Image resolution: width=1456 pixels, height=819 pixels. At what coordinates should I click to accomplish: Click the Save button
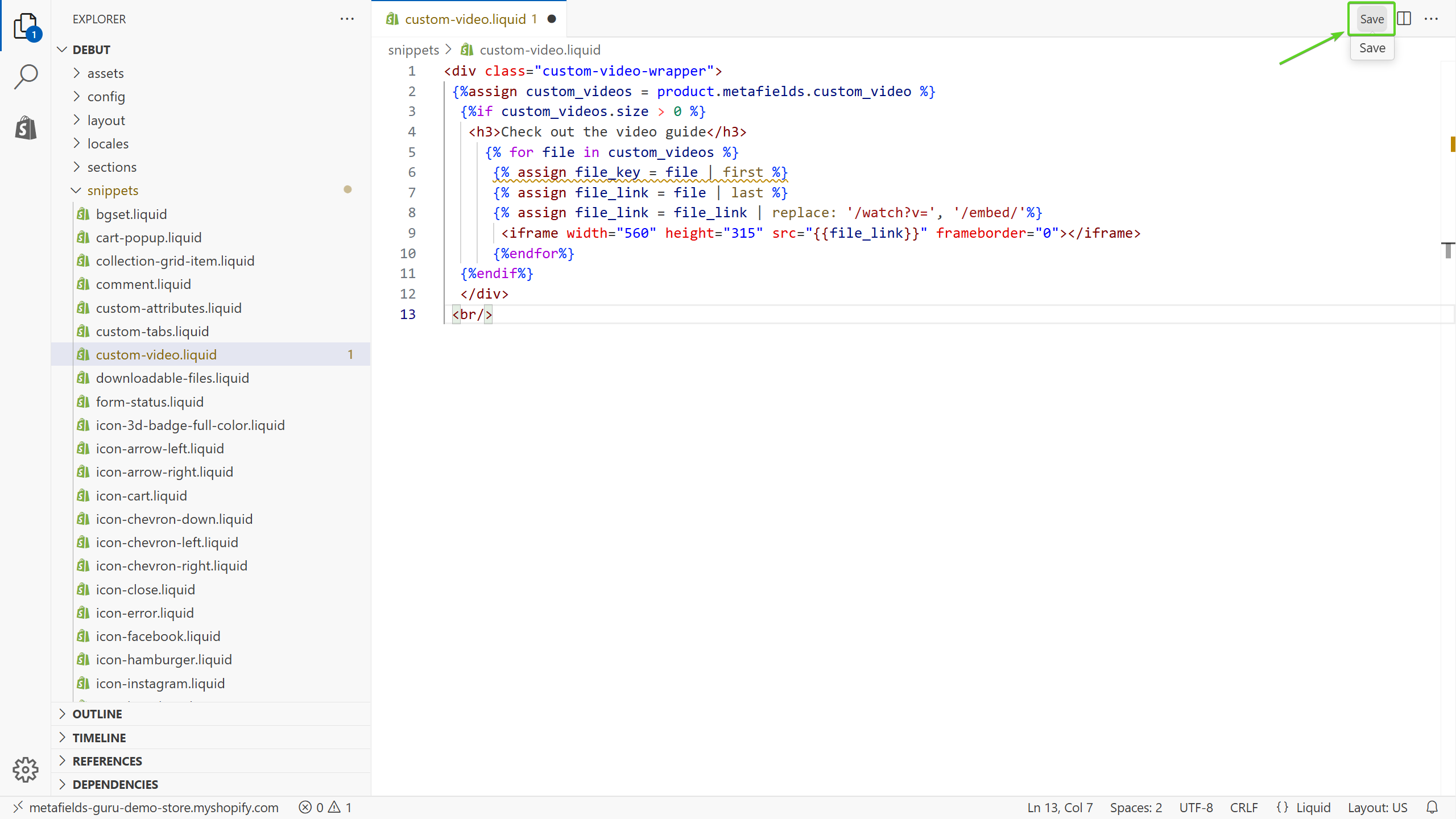pos(1371,19)
